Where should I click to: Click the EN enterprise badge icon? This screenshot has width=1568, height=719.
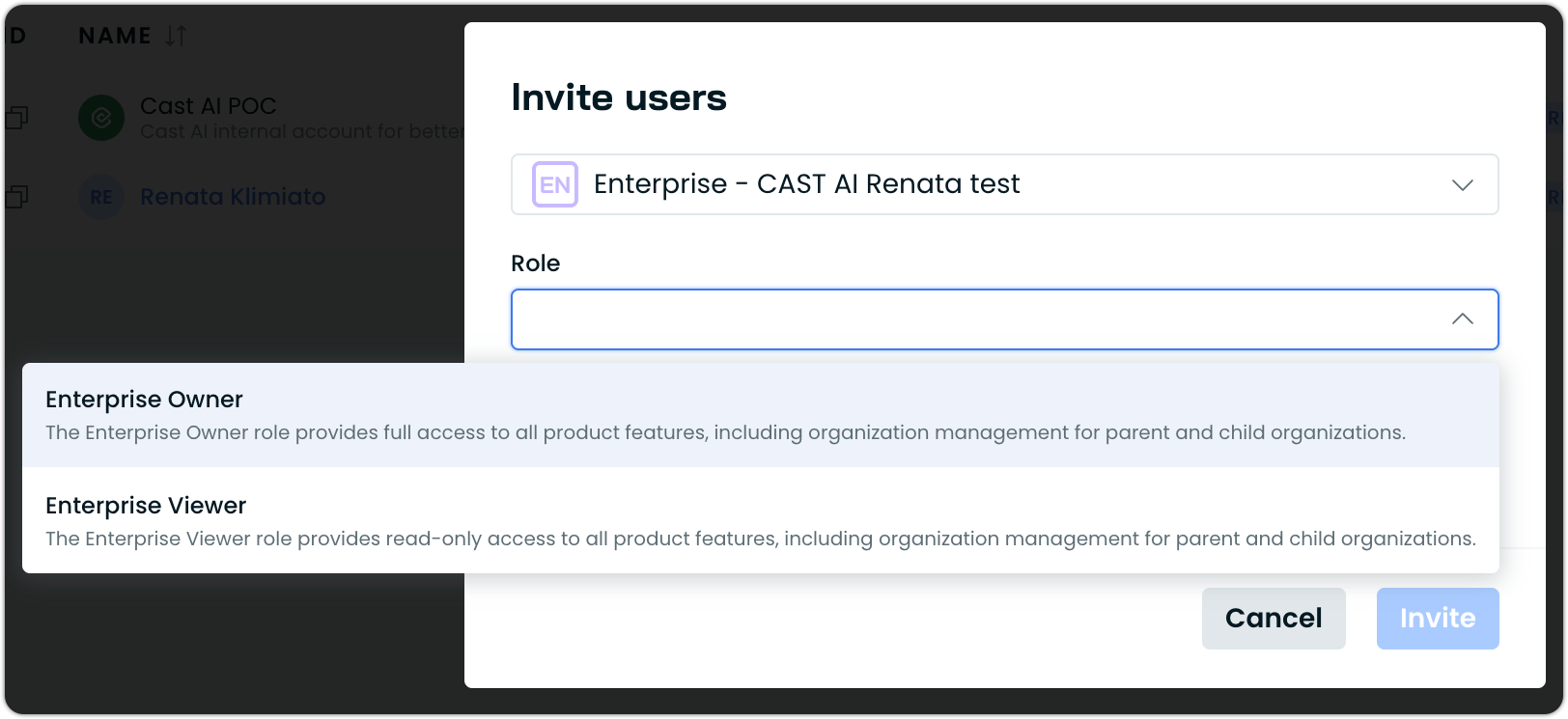[x=555, y=184]
